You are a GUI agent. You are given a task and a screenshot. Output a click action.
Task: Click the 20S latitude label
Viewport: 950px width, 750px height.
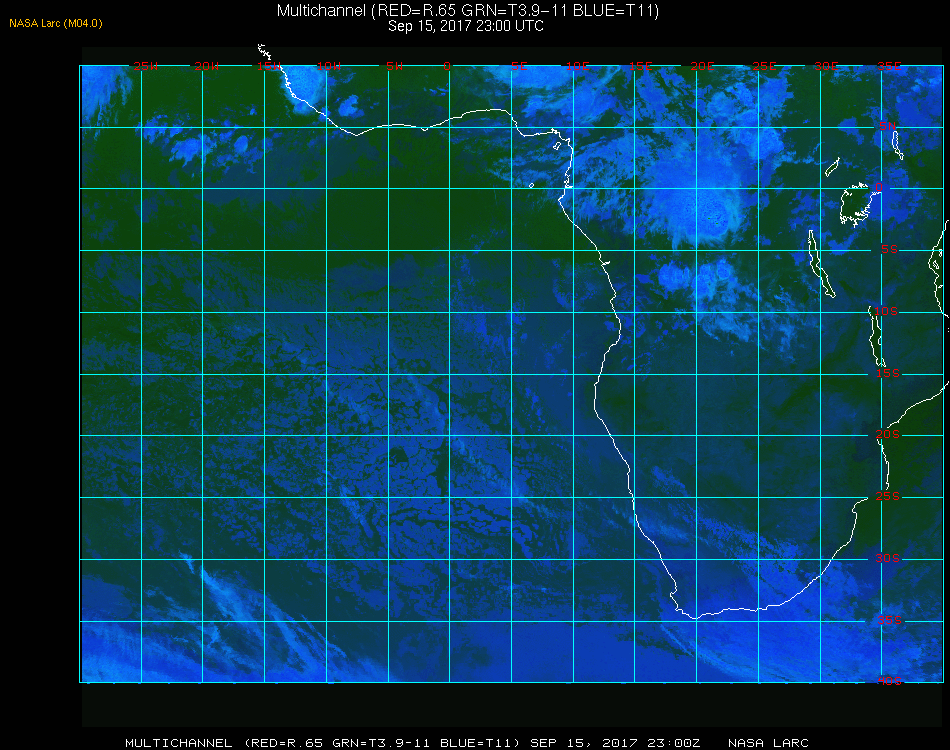pos(888,434)
